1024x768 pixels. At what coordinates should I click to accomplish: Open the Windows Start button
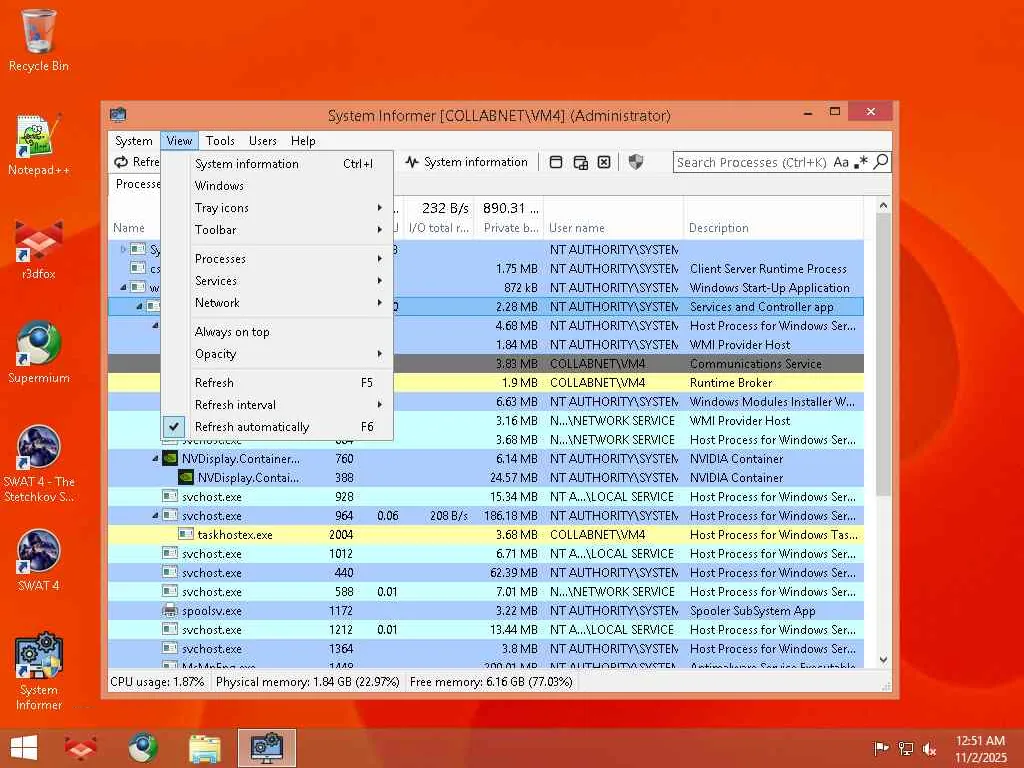pos(24,748)
